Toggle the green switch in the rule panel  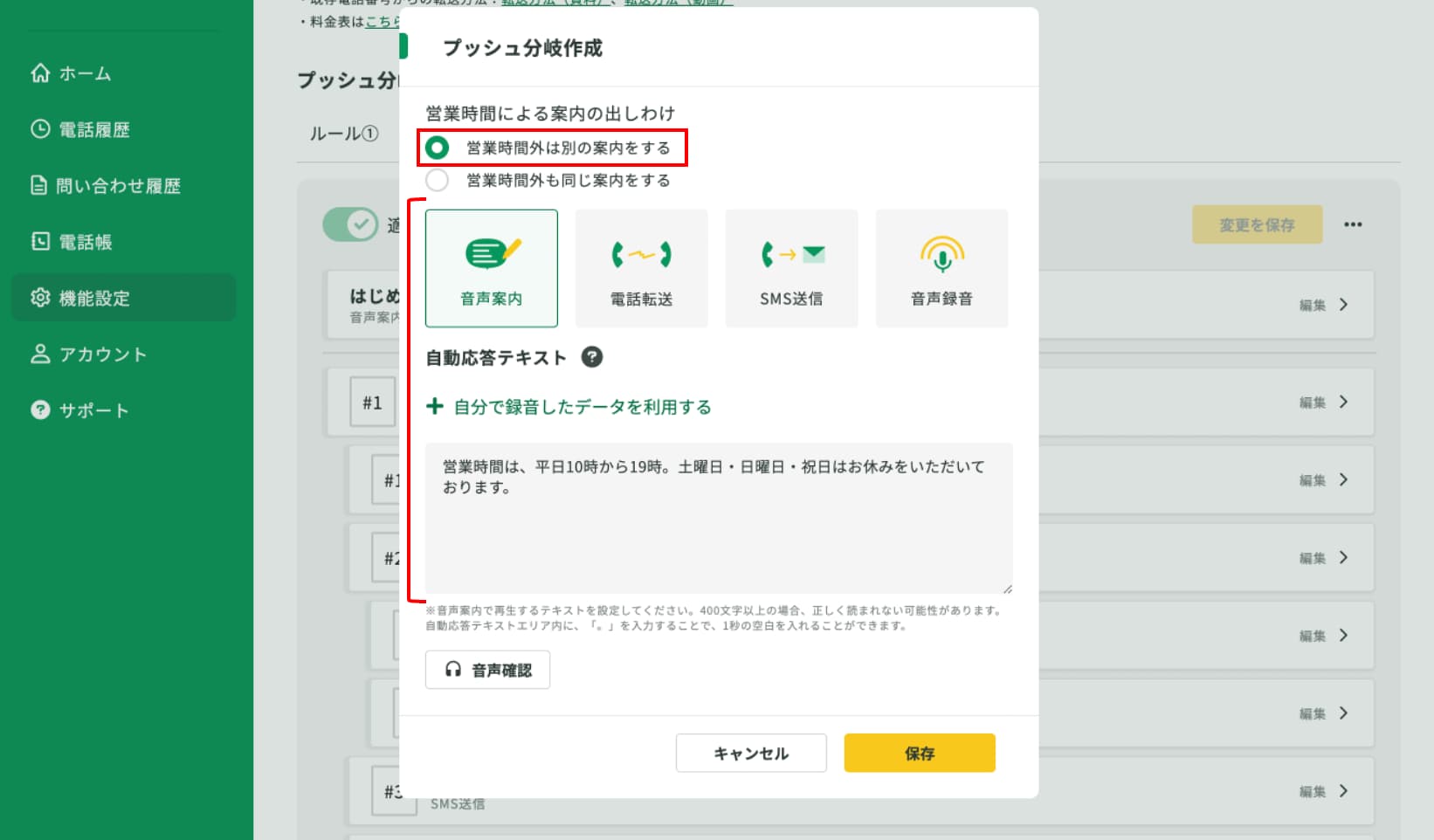[x=350, y=224]
